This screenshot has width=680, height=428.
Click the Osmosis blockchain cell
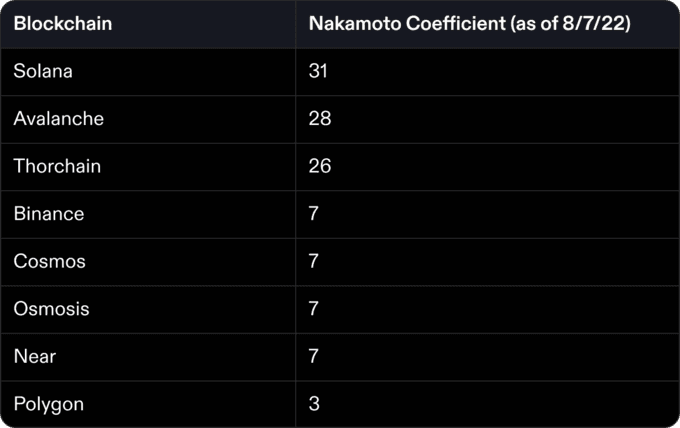point(52,309)
